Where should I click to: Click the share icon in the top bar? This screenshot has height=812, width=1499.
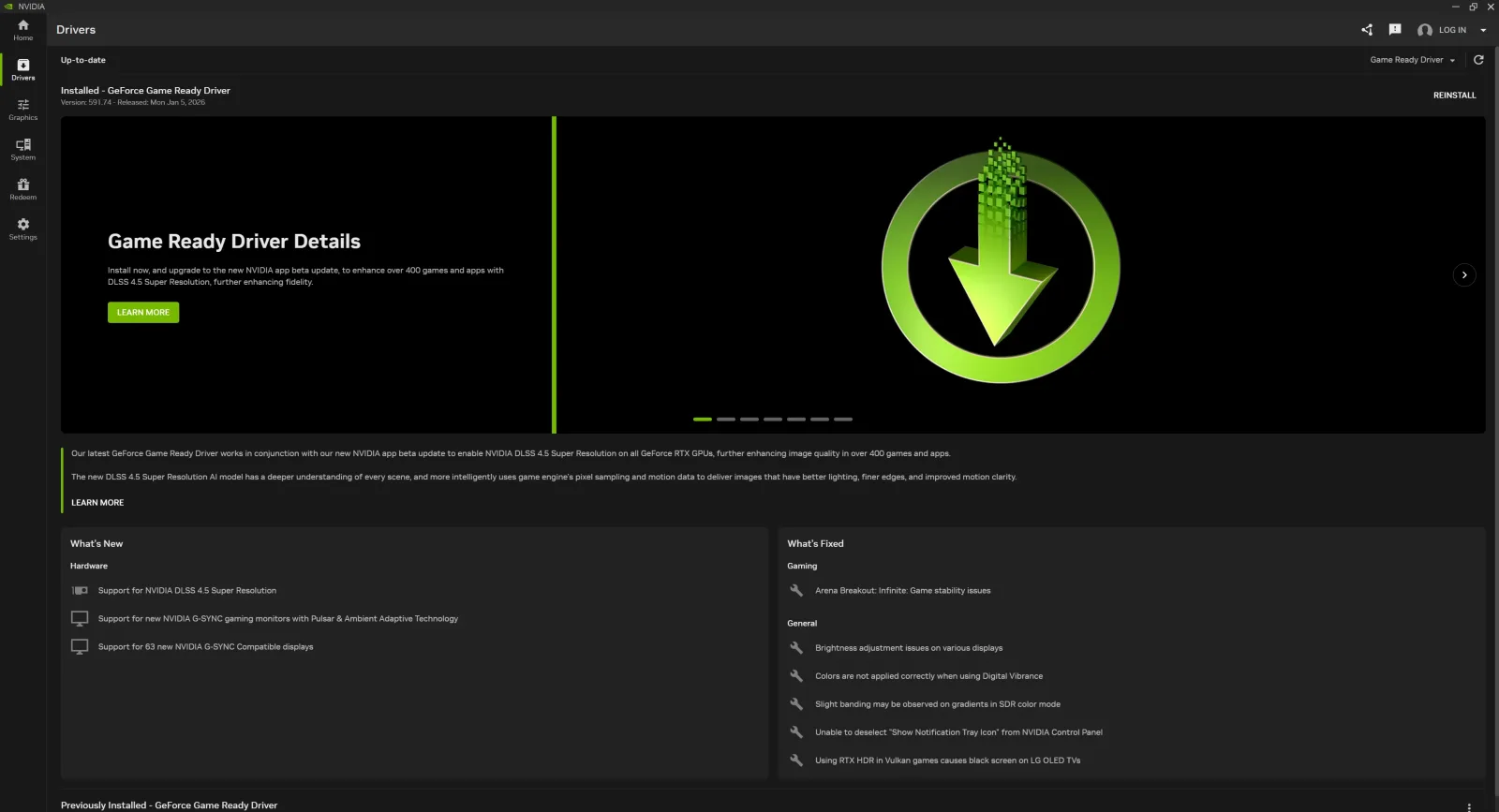click(1367, 30)
